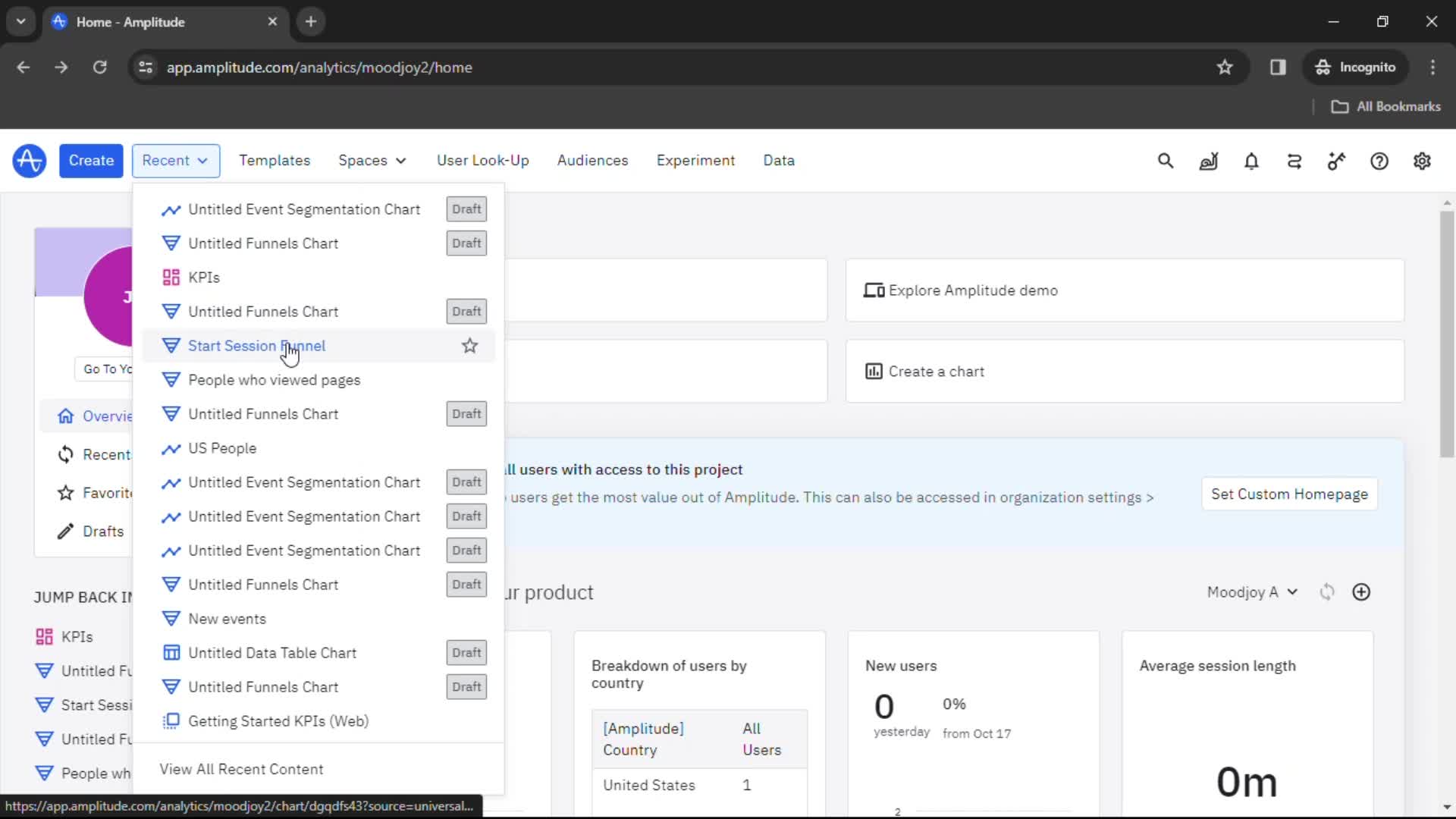Screen dimensions: 1456x819
Task: Click the scrollbar down arrow
Action: point(1447,808)
